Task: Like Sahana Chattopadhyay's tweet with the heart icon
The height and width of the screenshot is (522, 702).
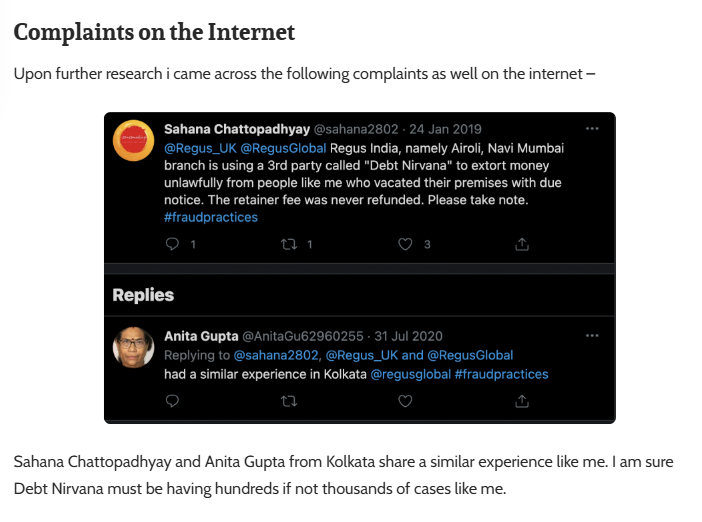Action: coord(405,244)
